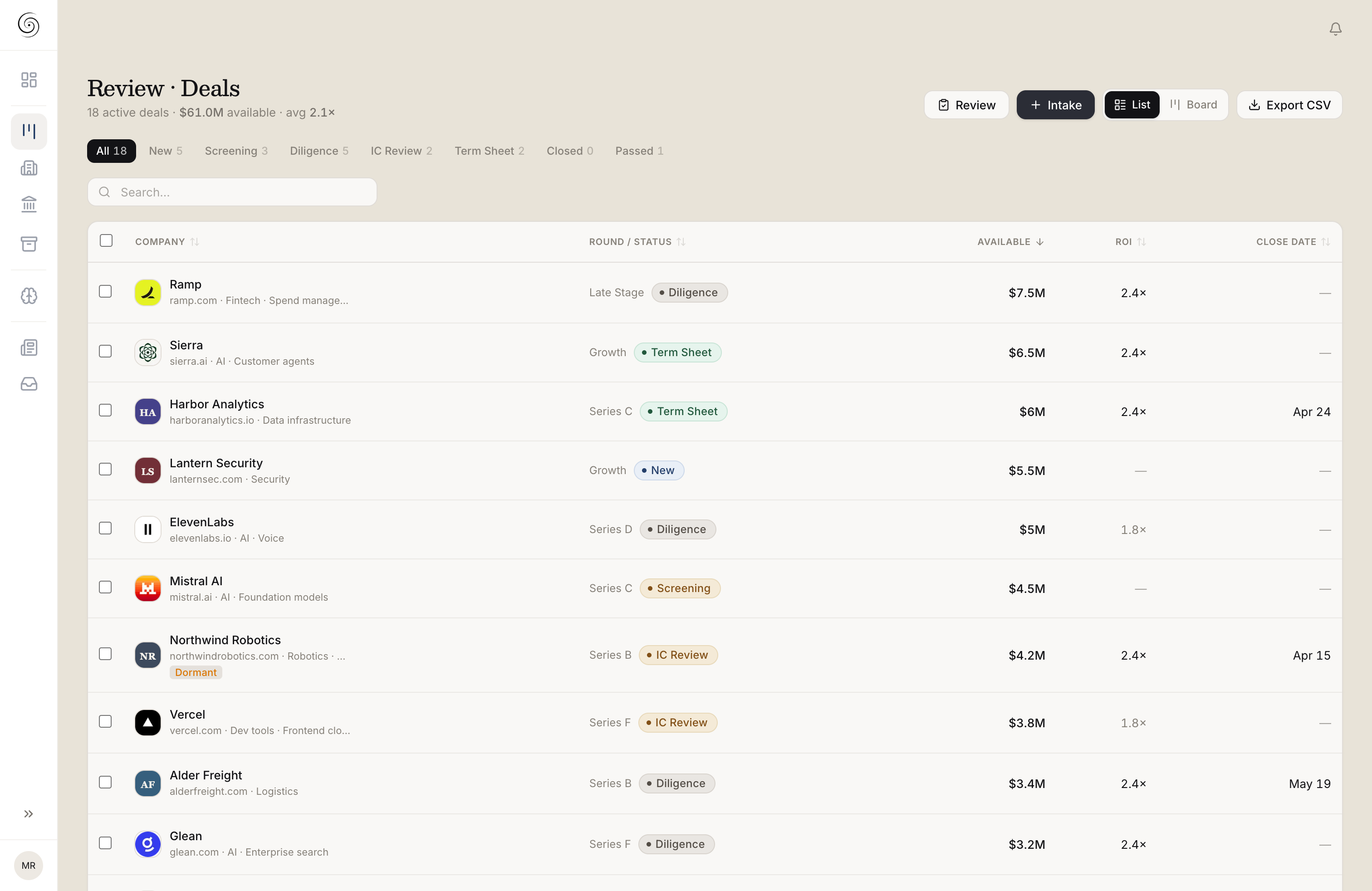Click Vercel's IC Review status badge
Image resolution: width=1372 pixels, height=891 pixels.
[x=677, y=723]
